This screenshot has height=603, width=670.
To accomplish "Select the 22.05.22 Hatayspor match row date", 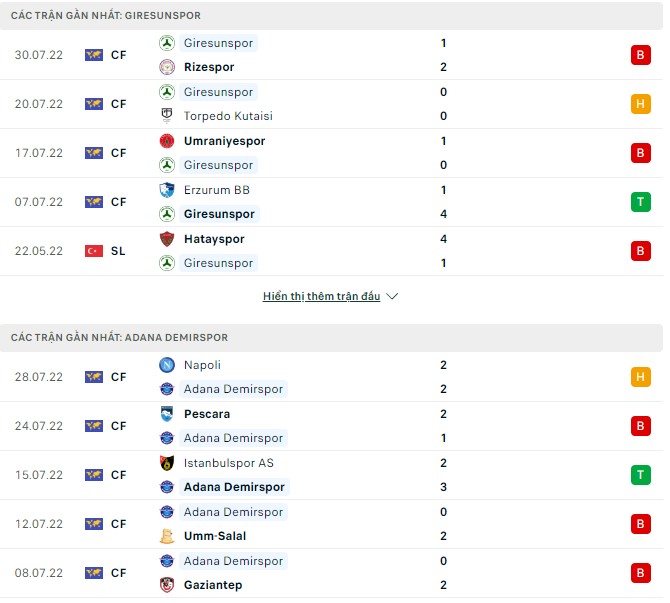I will (x=39, y=251).
